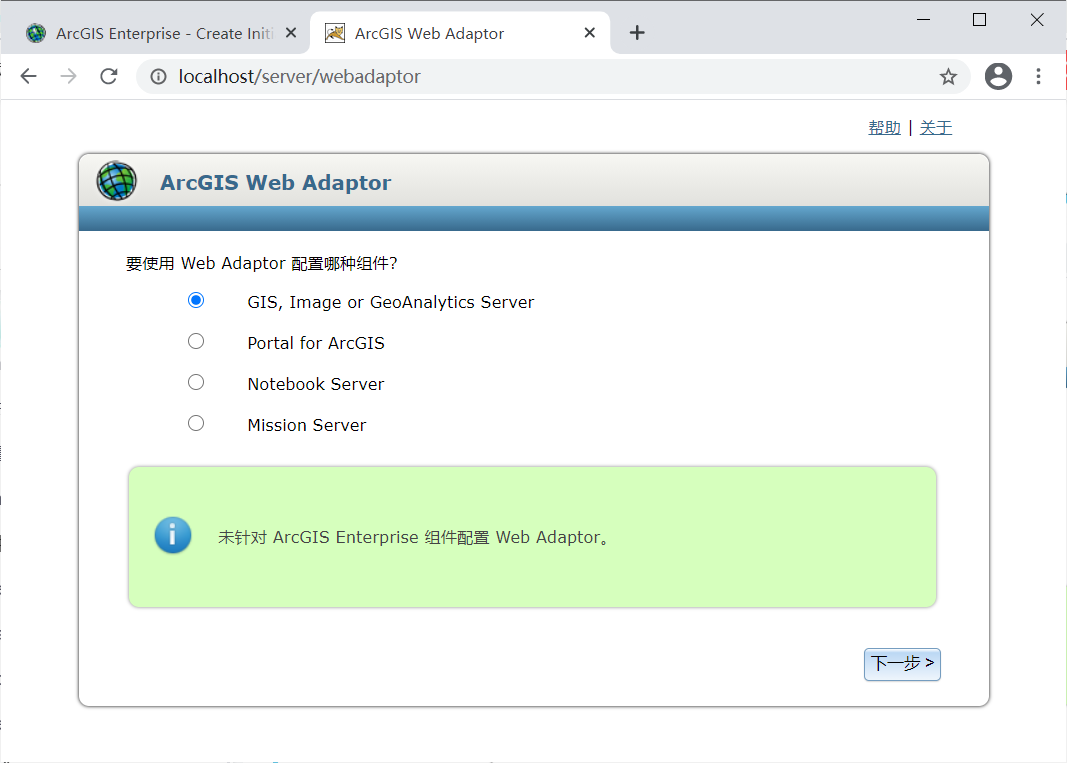Image resolution: width=1067 pixels, height=763 pixels.
Task: Click the 下一步 button to proceed
Action: [x=901, y=664]
